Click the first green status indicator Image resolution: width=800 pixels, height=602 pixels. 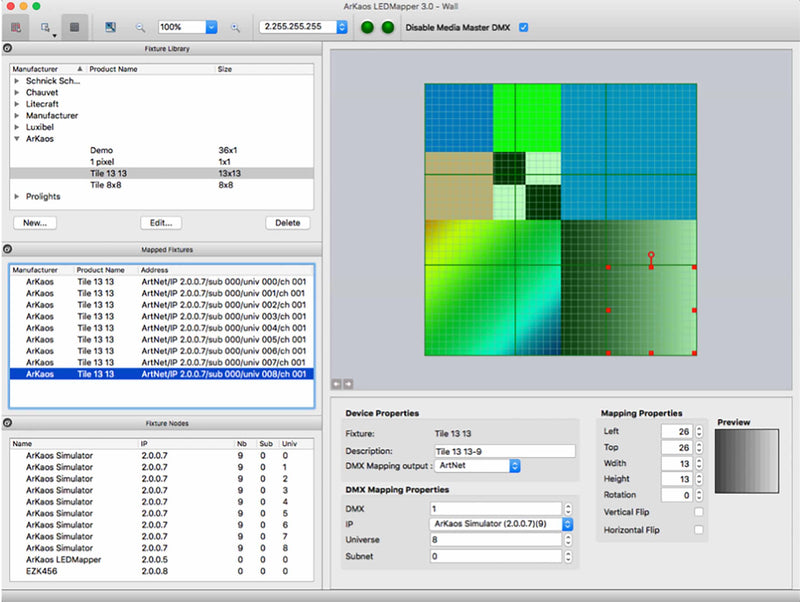366,27
